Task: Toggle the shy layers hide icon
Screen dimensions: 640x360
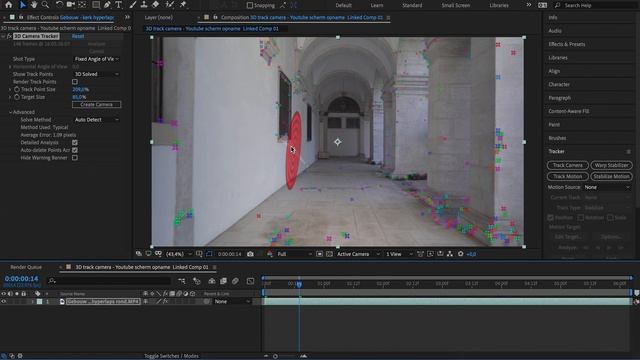Action: point(212,281)
